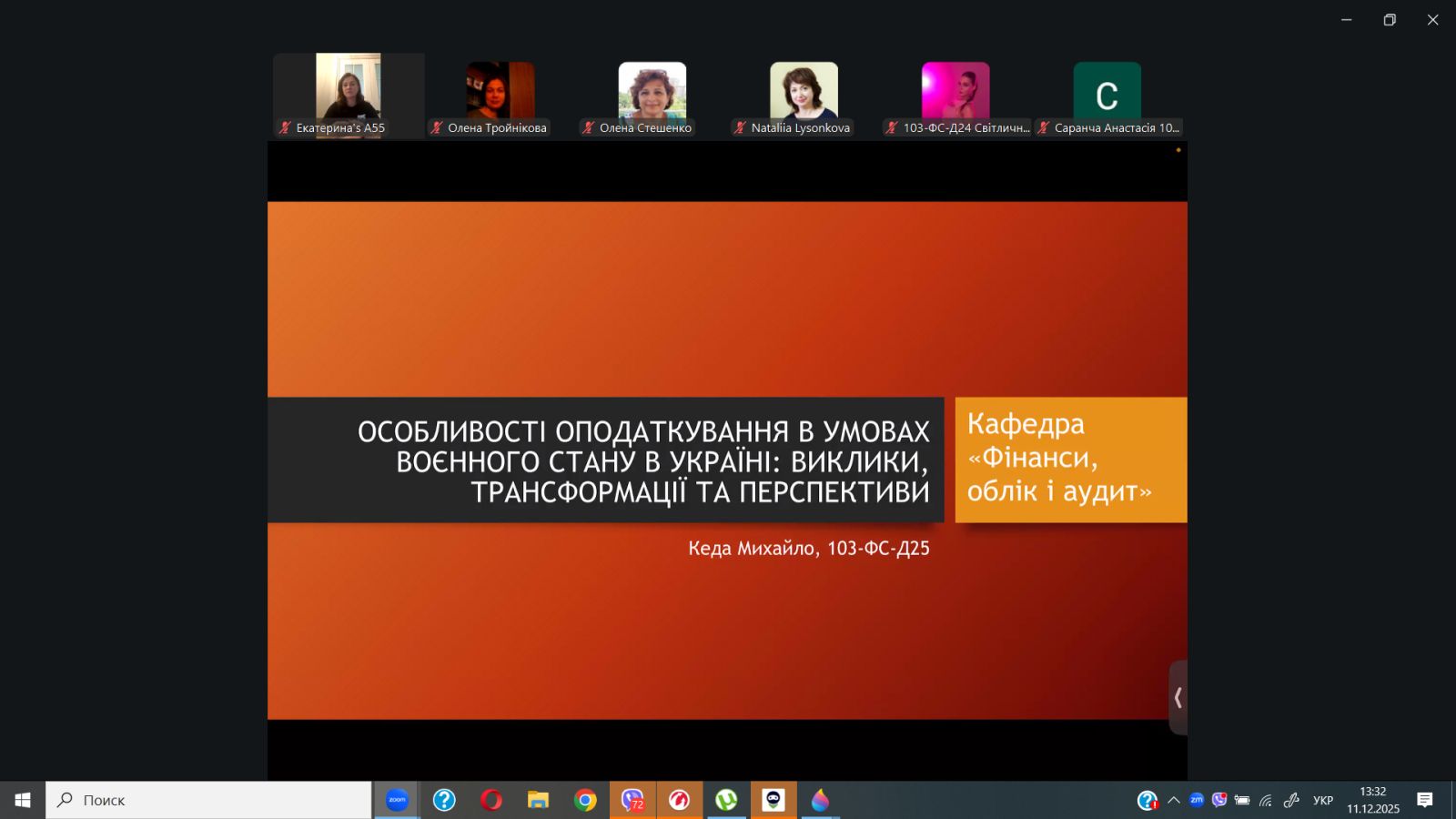Expand the collapsed side panel arrow on the slide
The image size is (1456, 819).
pos(1178,697)
